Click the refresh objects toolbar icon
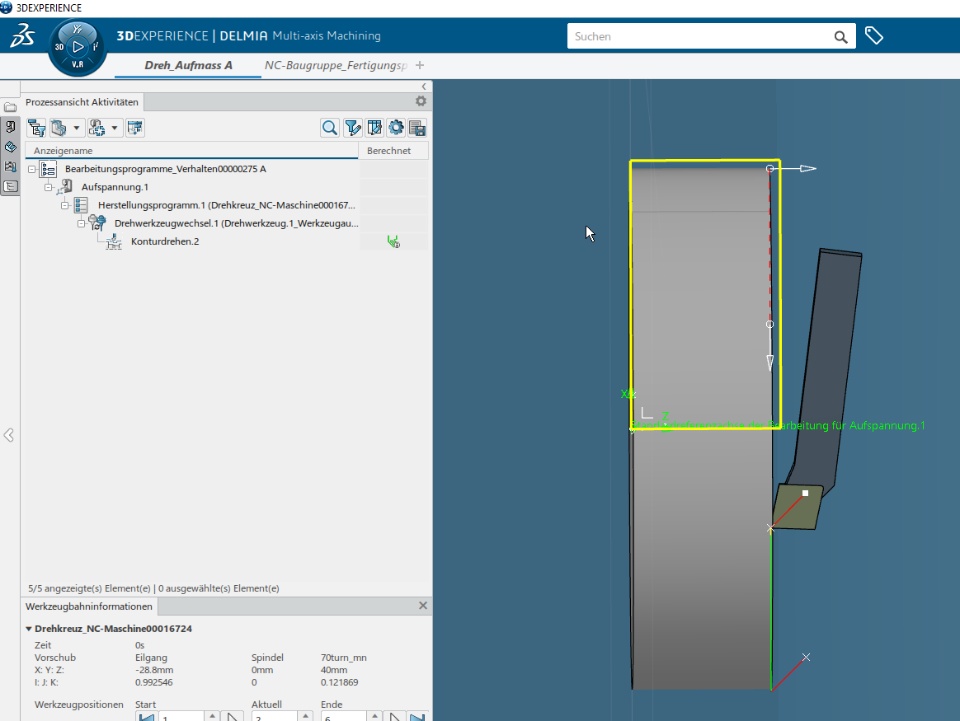 click(x=97, y=128)
